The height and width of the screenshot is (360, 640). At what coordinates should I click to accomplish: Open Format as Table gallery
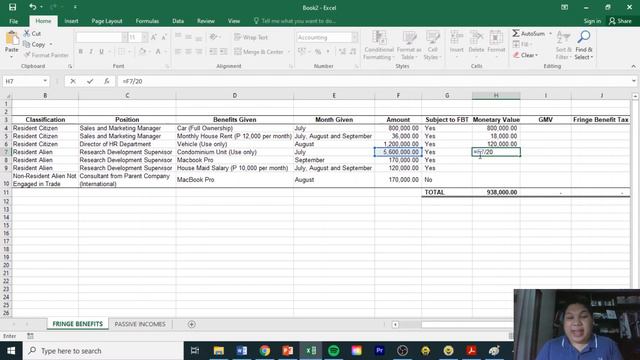coord(409,45)
